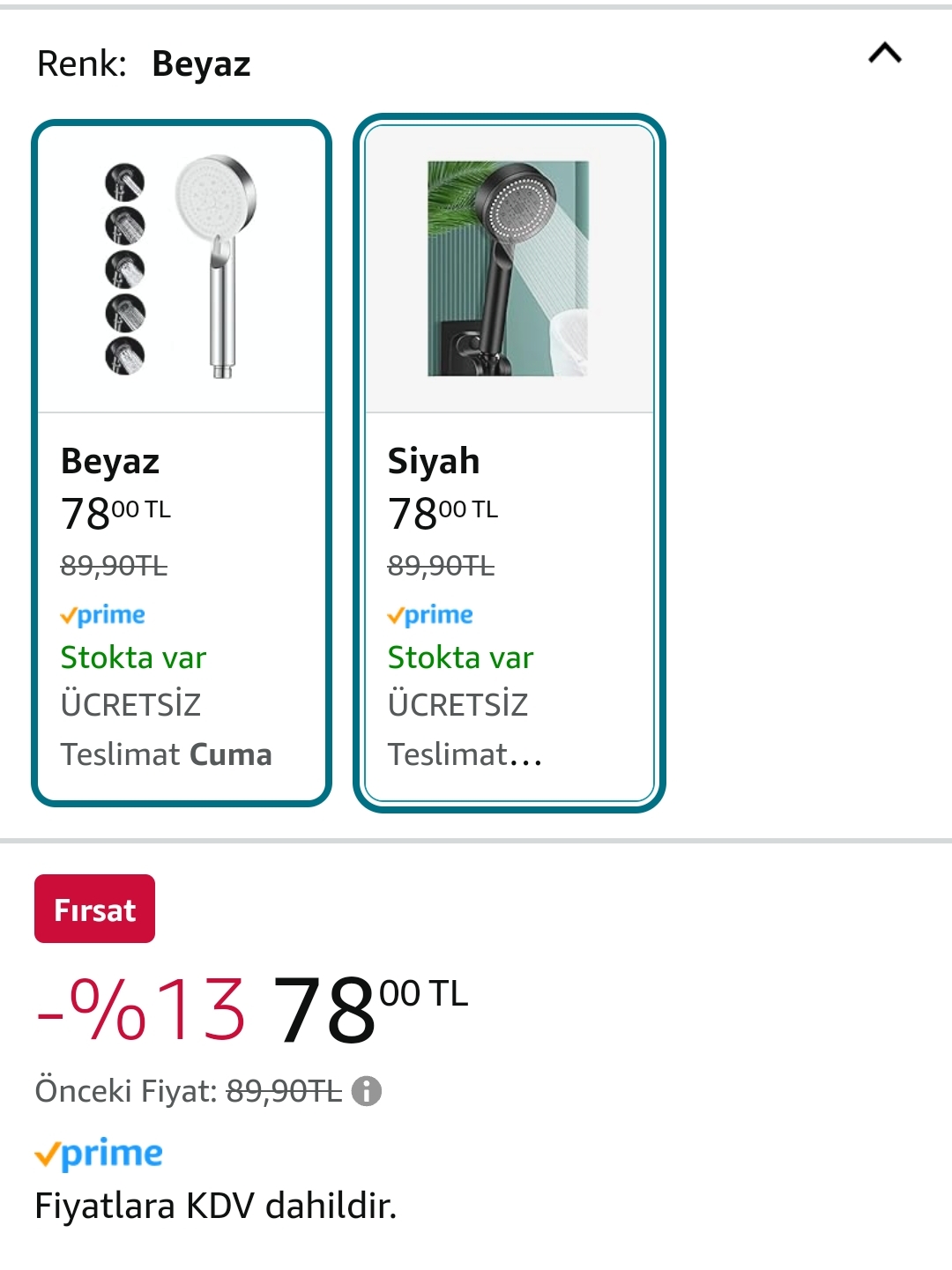Tap the Fiyatlara KDV dahildir text
Viewport: 952px width, 1270px height.
pos(216,1205)
